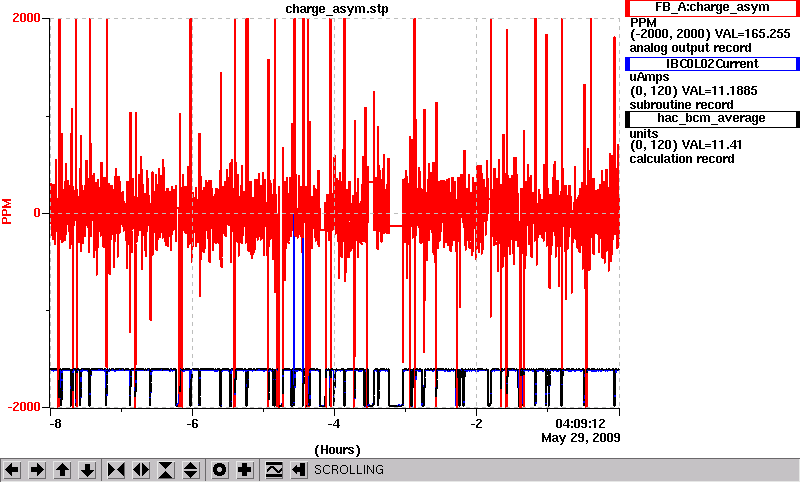Click the plus crosshair button
800x482 pixels.
[245, 470]
